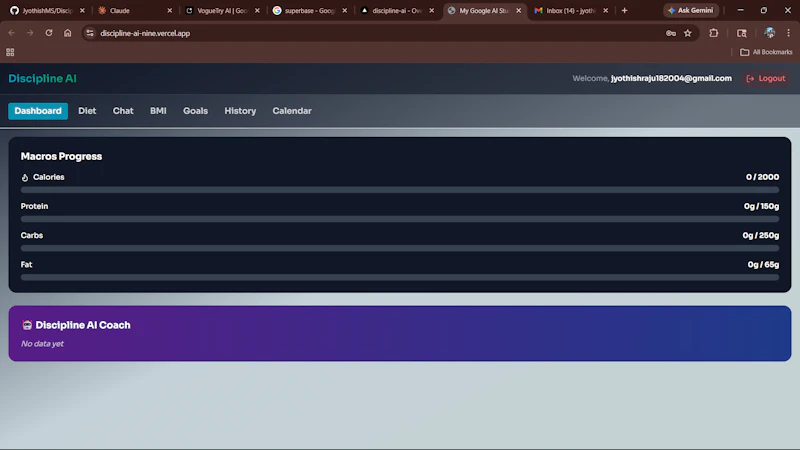Open the History tab
Viewport: 800px width, 450px height.
240,111
